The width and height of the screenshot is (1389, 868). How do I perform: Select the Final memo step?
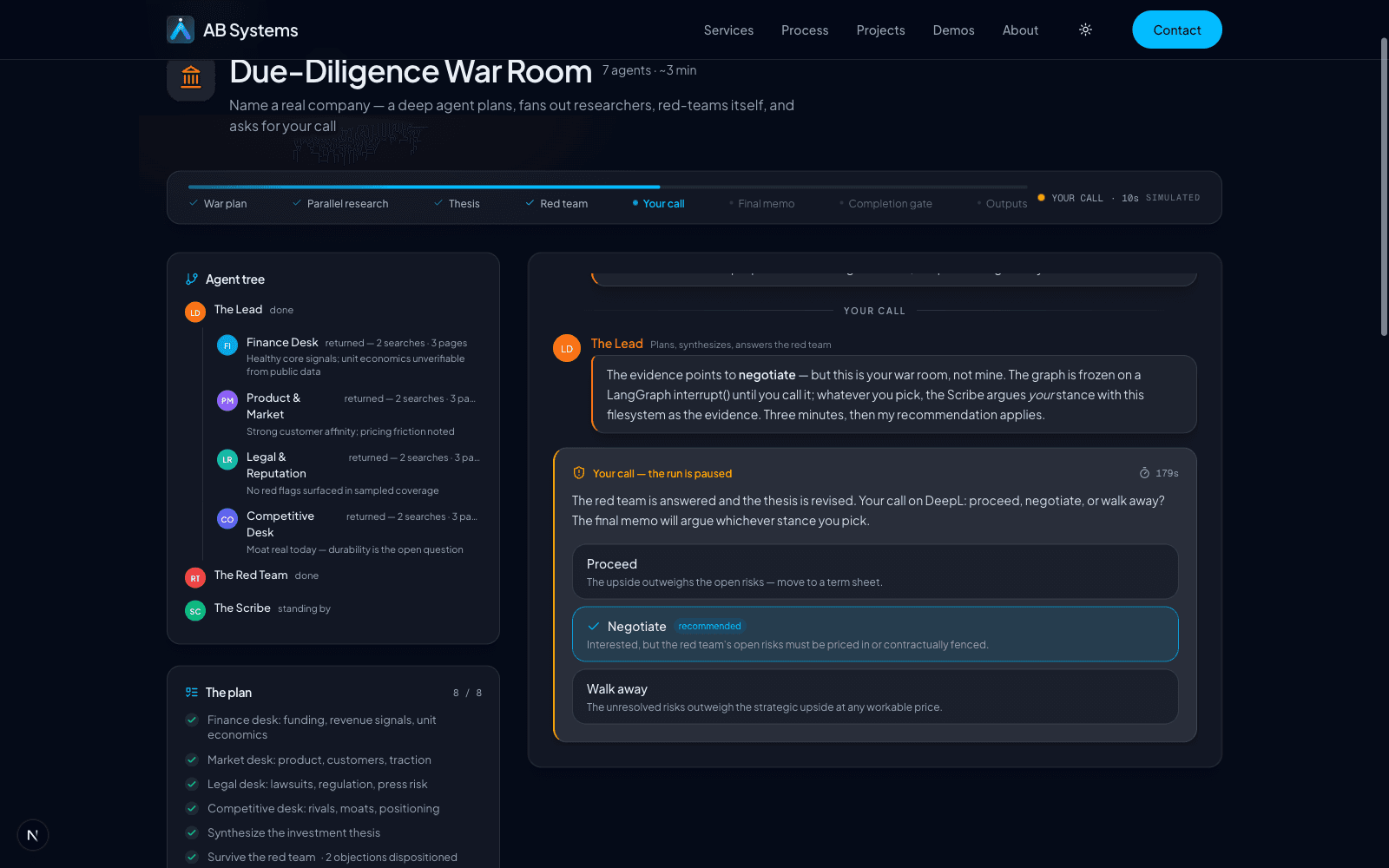[x=762, y=204]
